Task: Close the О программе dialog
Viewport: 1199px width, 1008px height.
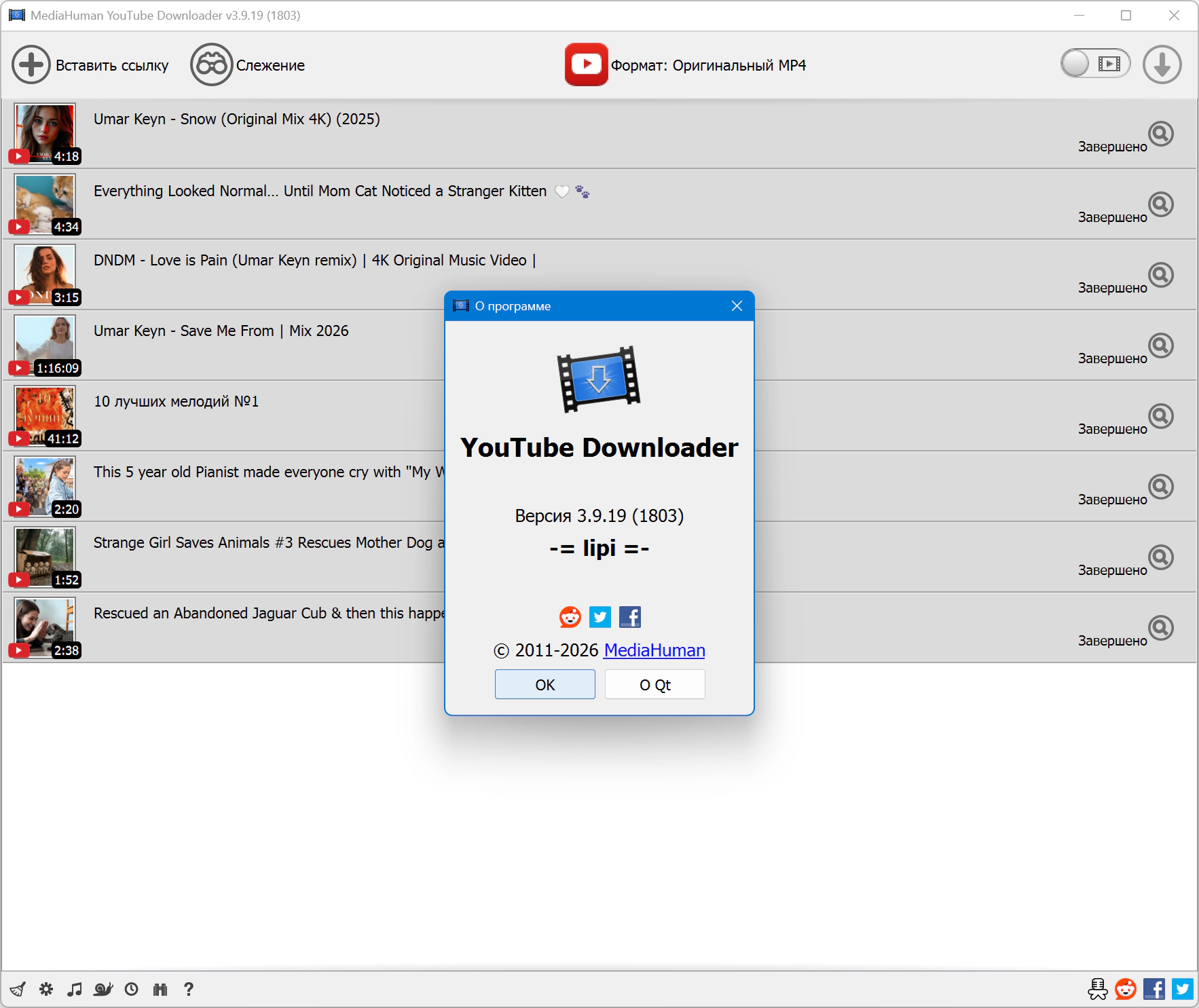Action: click(737, 306)
